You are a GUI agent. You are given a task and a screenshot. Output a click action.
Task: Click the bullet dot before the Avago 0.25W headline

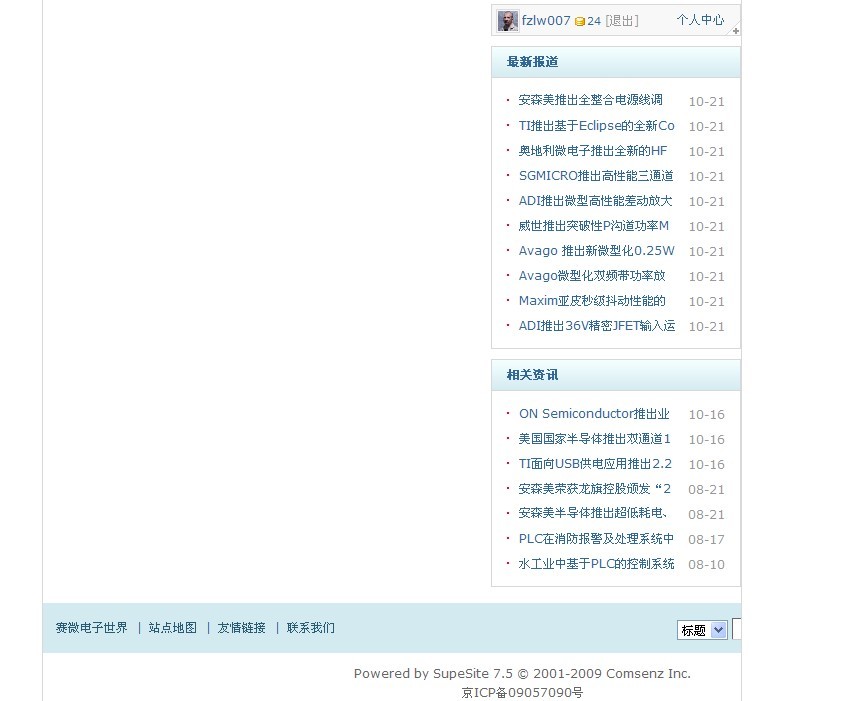506,251
